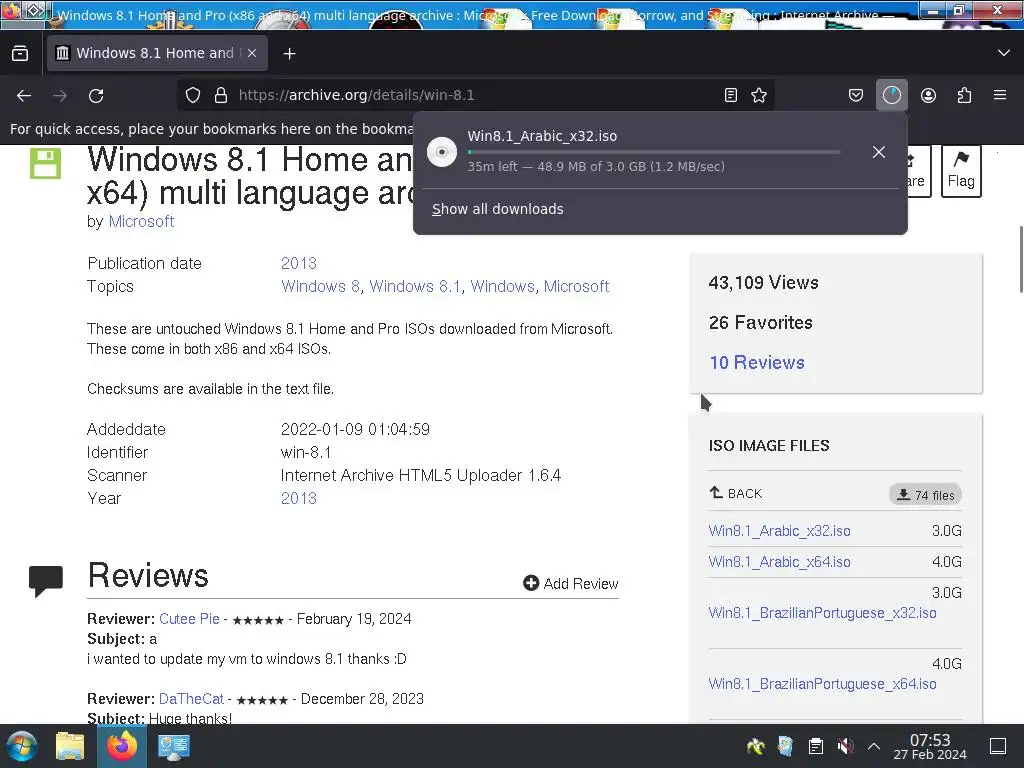Open the Windows 8.1 topic link
The height and width of the screenshot is (768, 1024).
[415, 286]
